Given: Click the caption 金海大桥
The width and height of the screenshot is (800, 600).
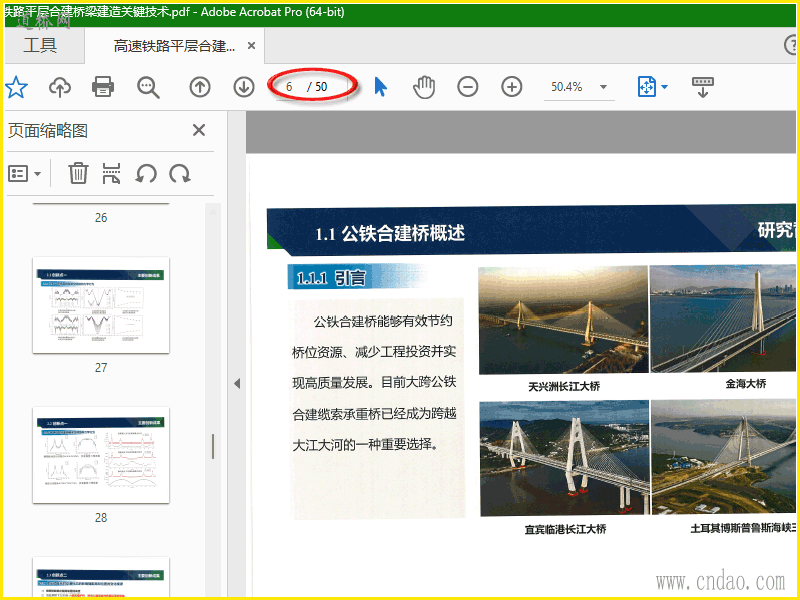Looking at the screenshot, I should click(746, 384).
